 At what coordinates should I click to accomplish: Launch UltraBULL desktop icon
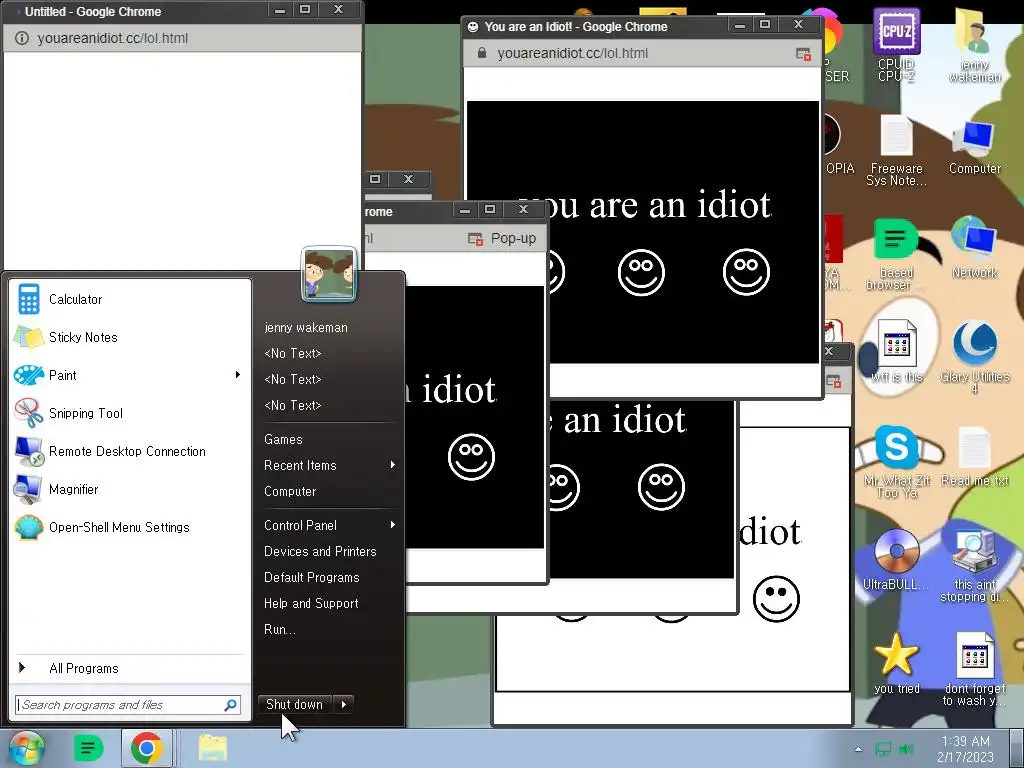tap(896, 559)
